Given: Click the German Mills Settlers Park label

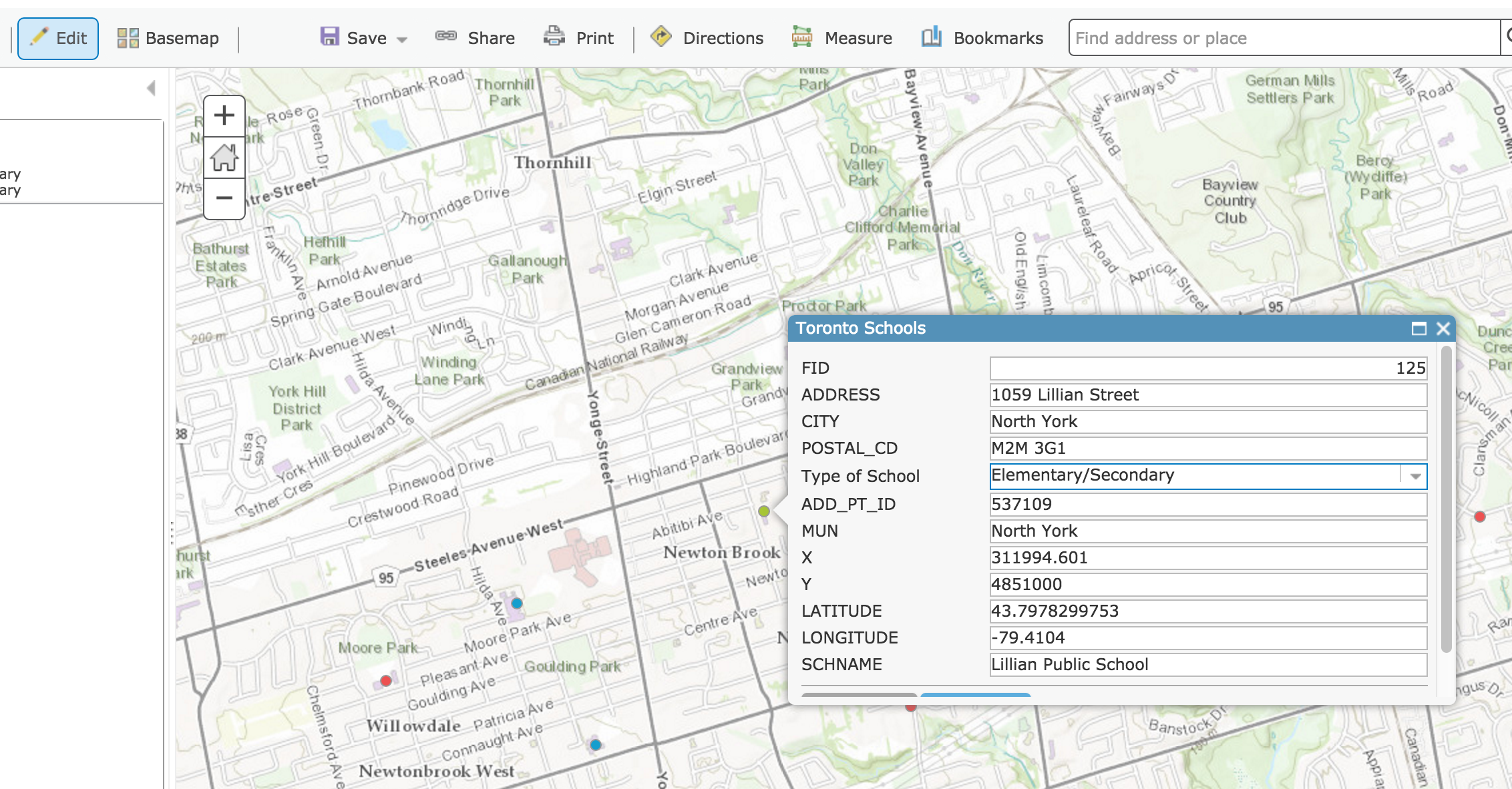Looking at the screenshot, I should pyautogui.click(x=1290, y=89).
